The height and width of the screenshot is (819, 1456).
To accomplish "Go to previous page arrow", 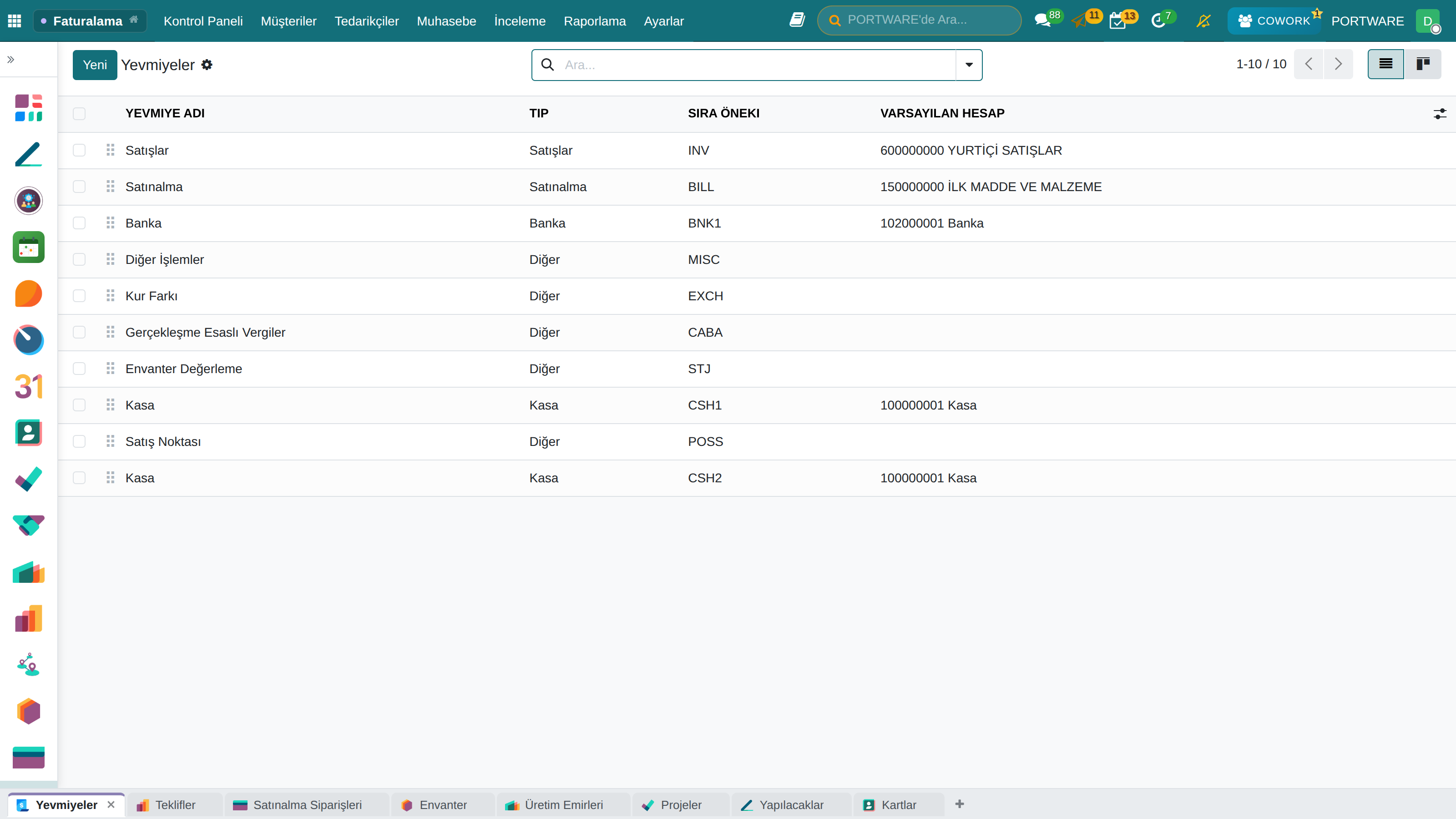I will click(x=1309, y=65).
